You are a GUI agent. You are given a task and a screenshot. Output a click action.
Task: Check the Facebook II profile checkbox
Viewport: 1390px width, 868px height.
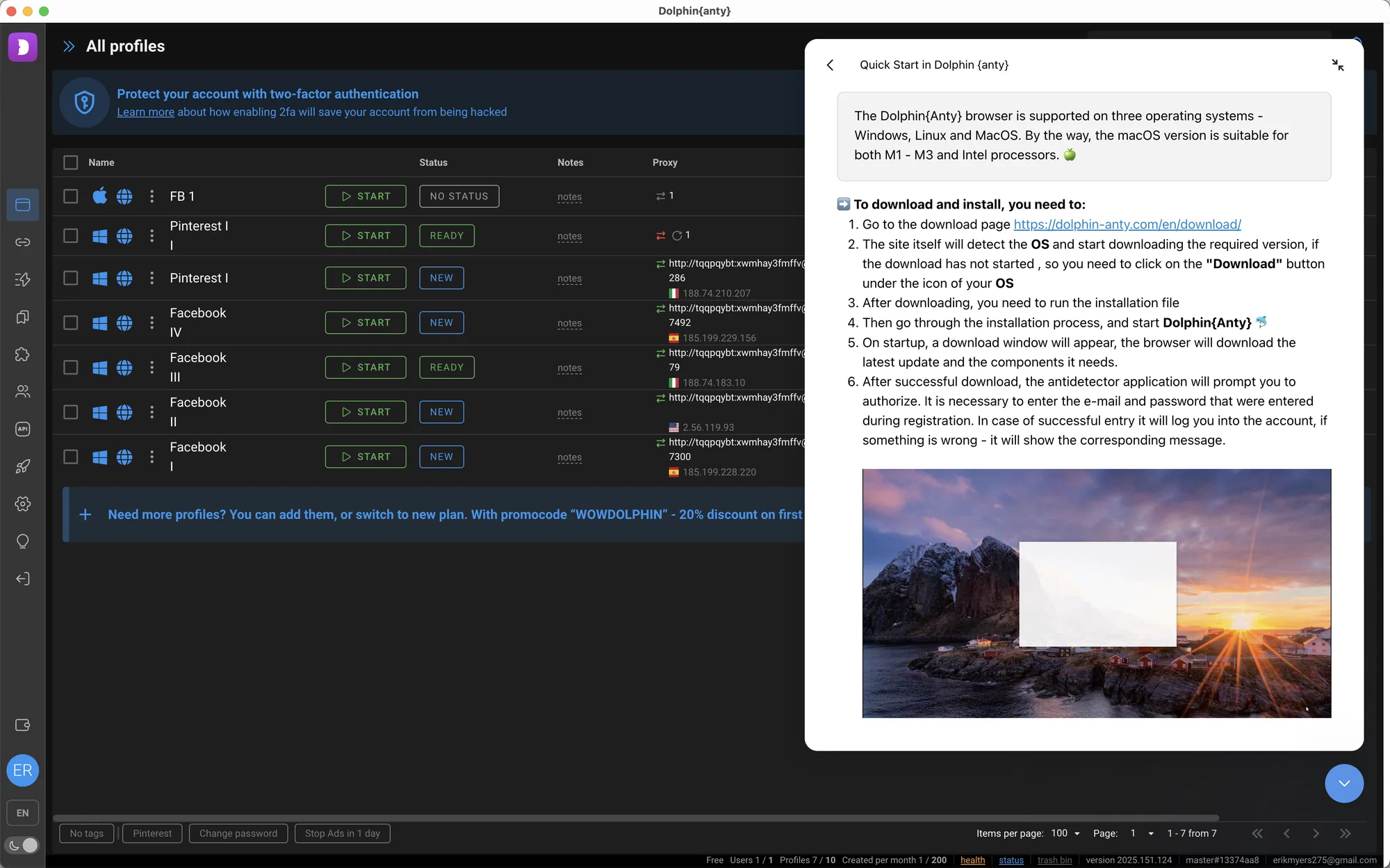[x=70, y=412]
